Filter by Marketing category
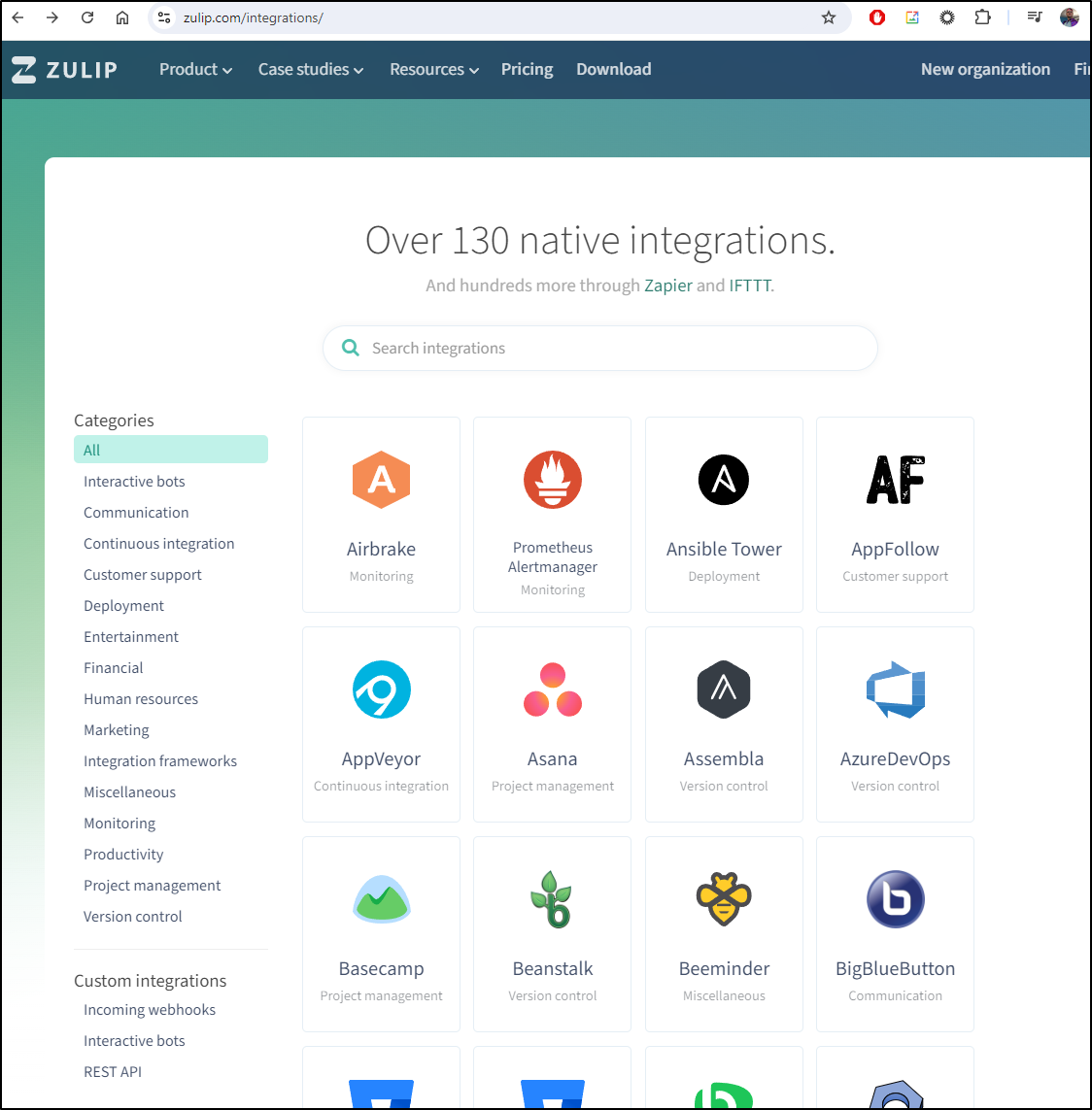Screen dimensions: 1092x1110 (117, 730)
